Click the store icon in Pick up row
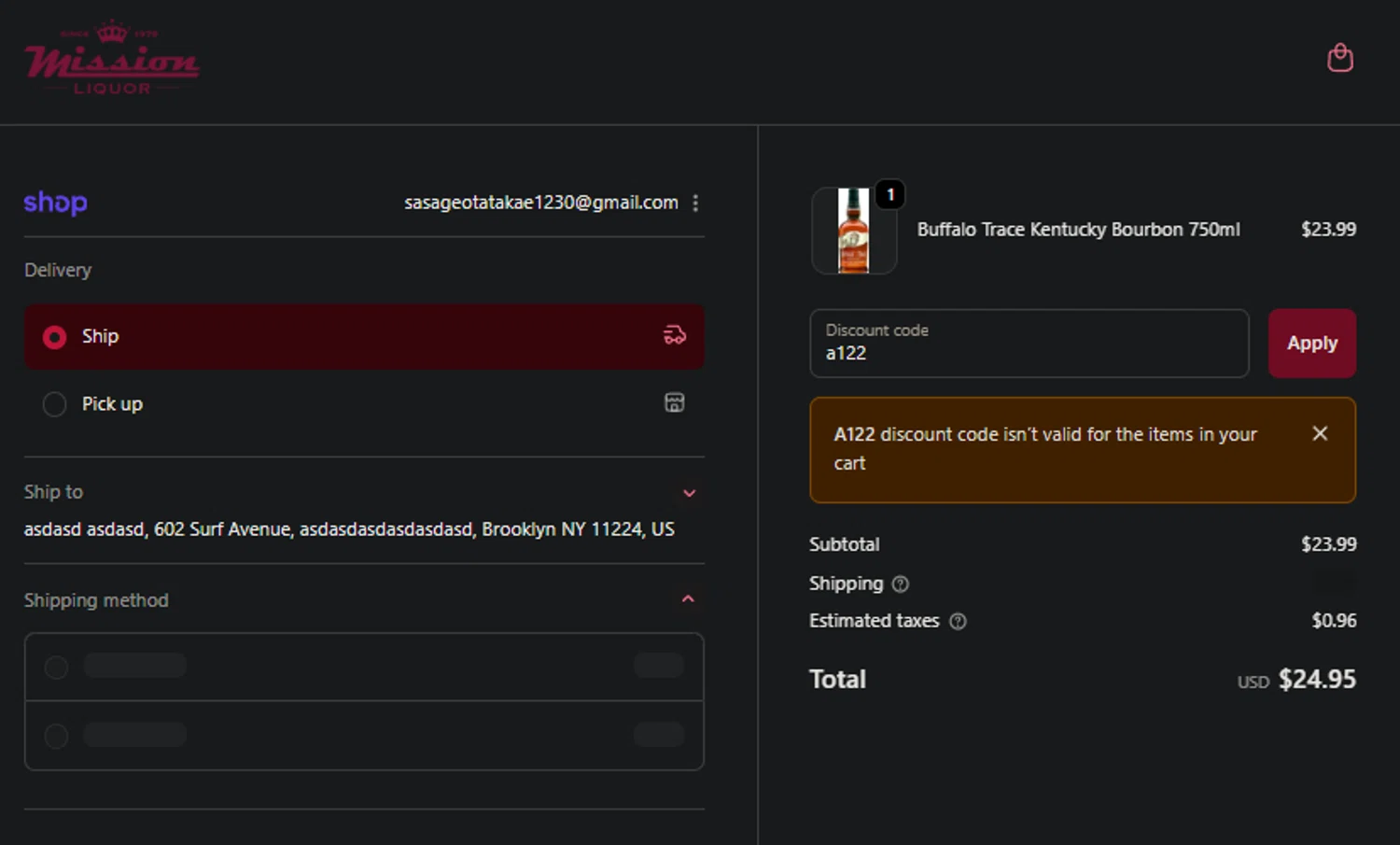This screenshot has width=1400, height=845. click(x=674, y=402)
